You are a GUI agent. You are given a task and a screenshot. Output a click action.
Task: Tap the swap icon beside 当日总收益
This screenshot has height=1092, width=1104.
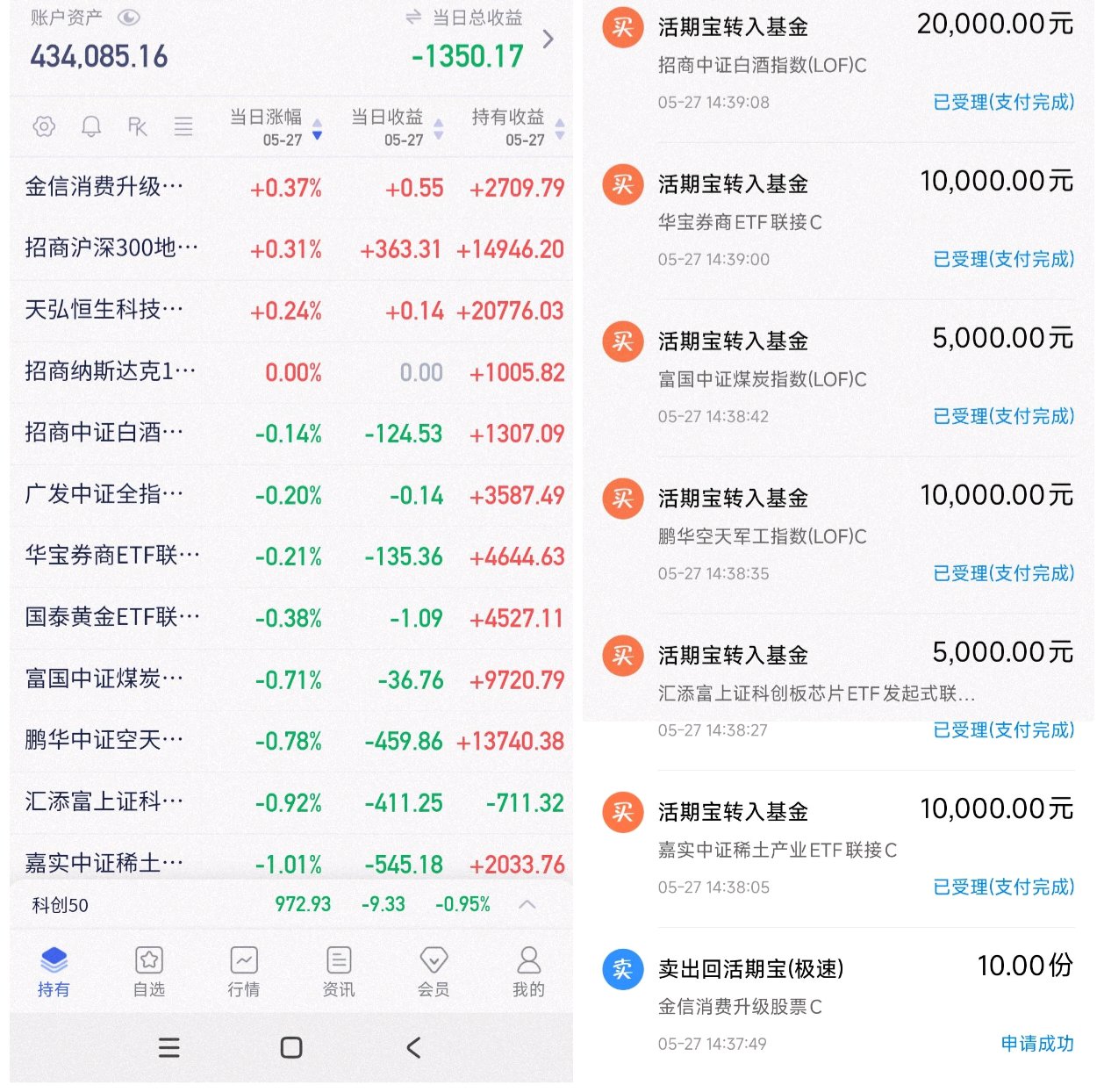[413, 17]
